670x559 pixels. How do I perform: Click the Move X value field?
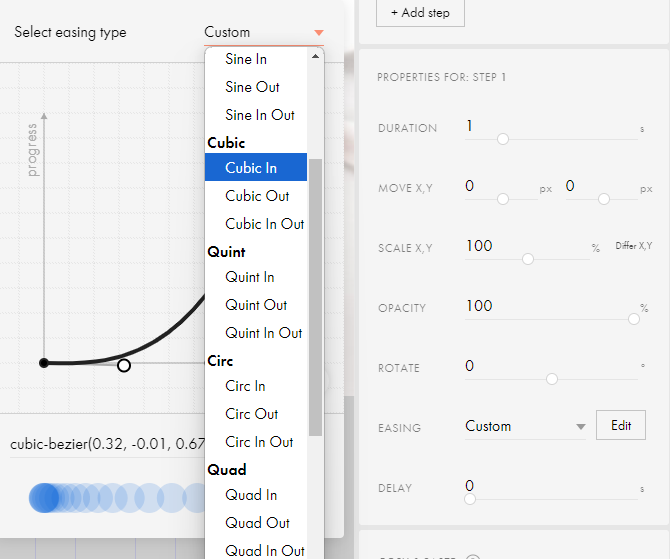501,186
